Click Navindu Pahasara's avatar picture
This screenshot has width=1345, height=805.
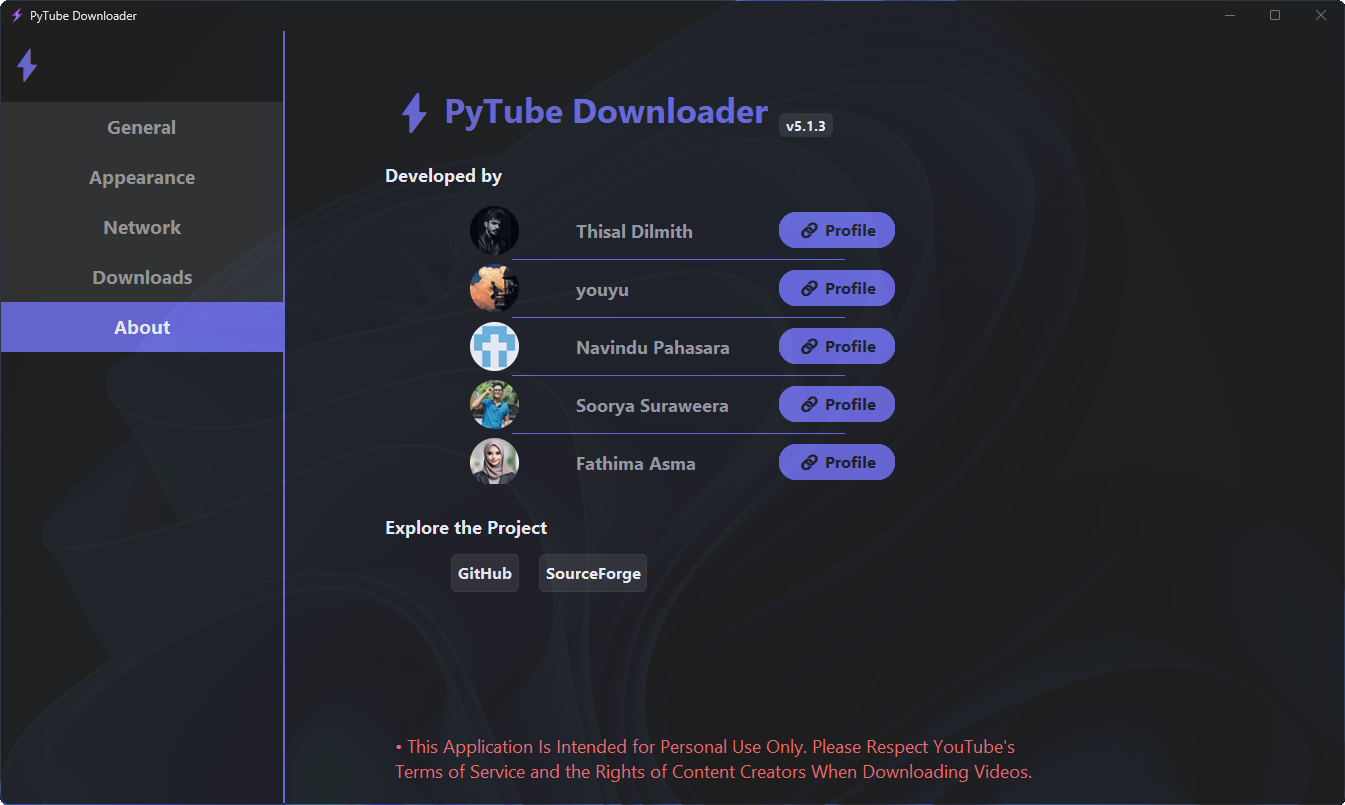point(494,347)
